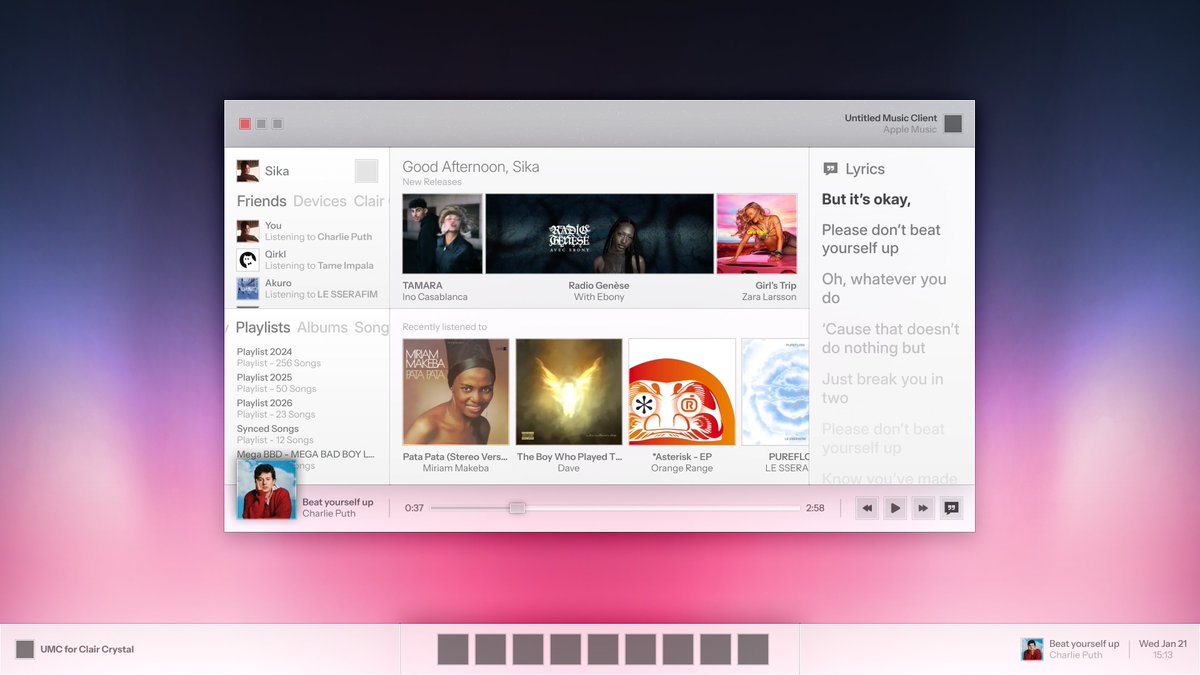Click 'Listening to Charlie Puth' under You
The height and width of the screenshot is (675, 1200).
(x=318, y=237)
